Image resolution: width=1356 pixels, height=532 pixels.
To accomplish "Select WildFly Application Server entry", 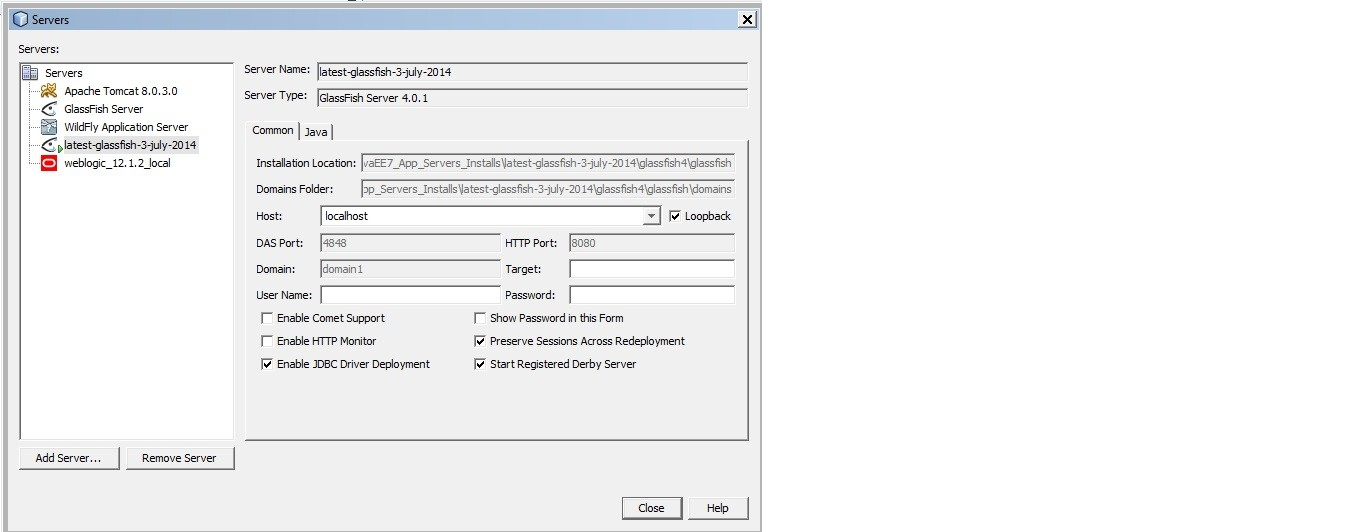I will [x=126, y=127].
